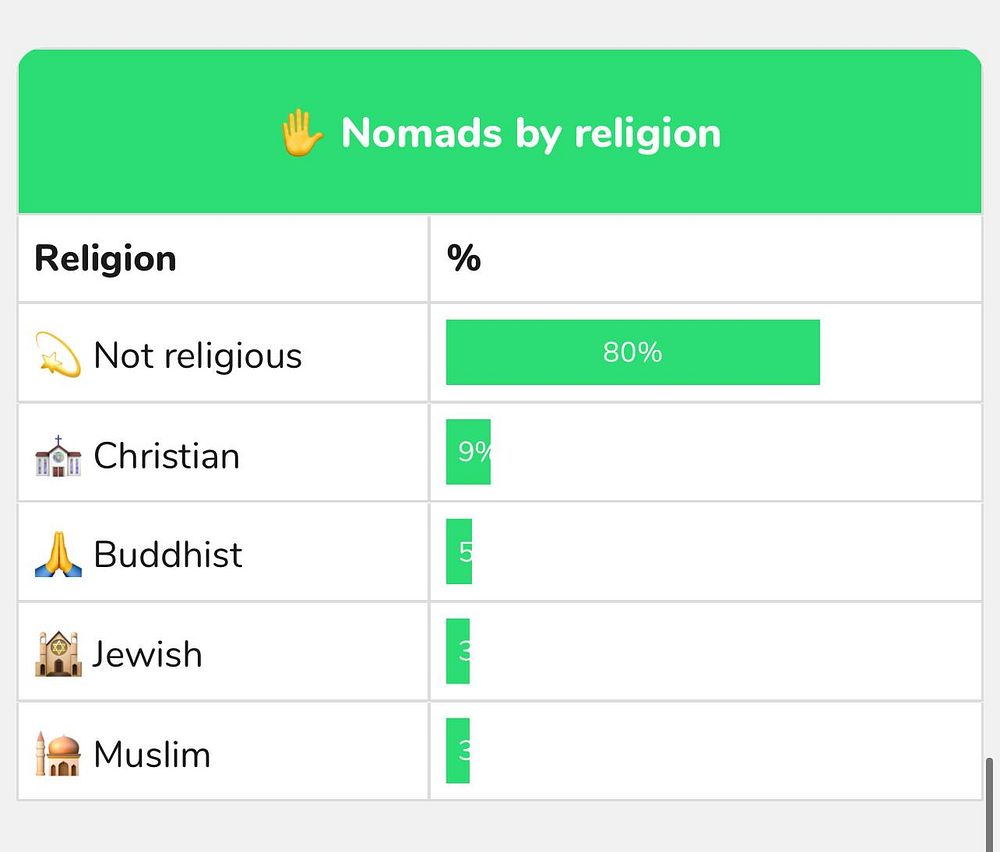Select the Muslim row label
Screen dimensions: 1000x852
[152, 753]
